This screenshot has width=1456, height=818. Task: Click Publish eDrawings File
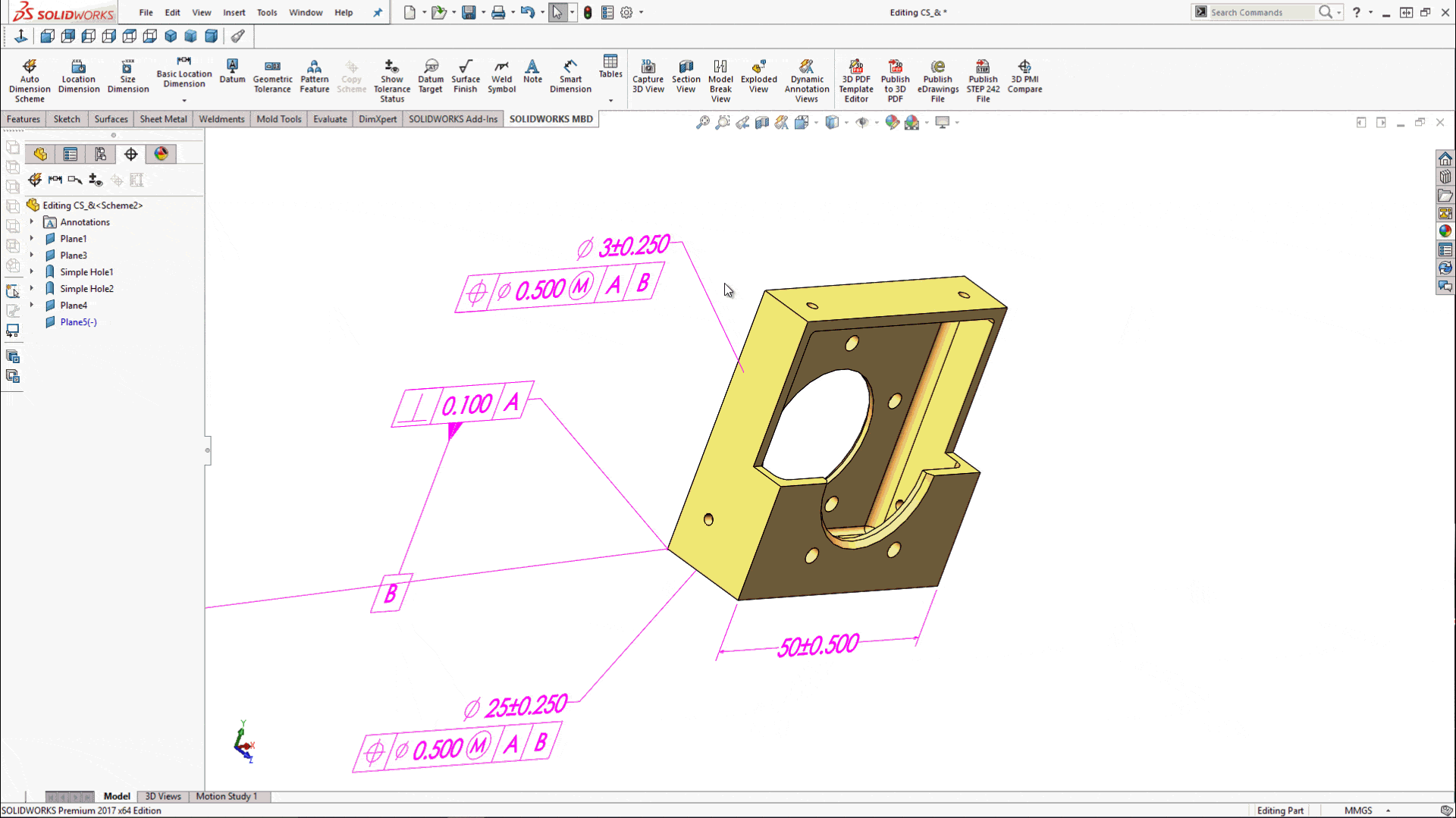tap(937, 80)
